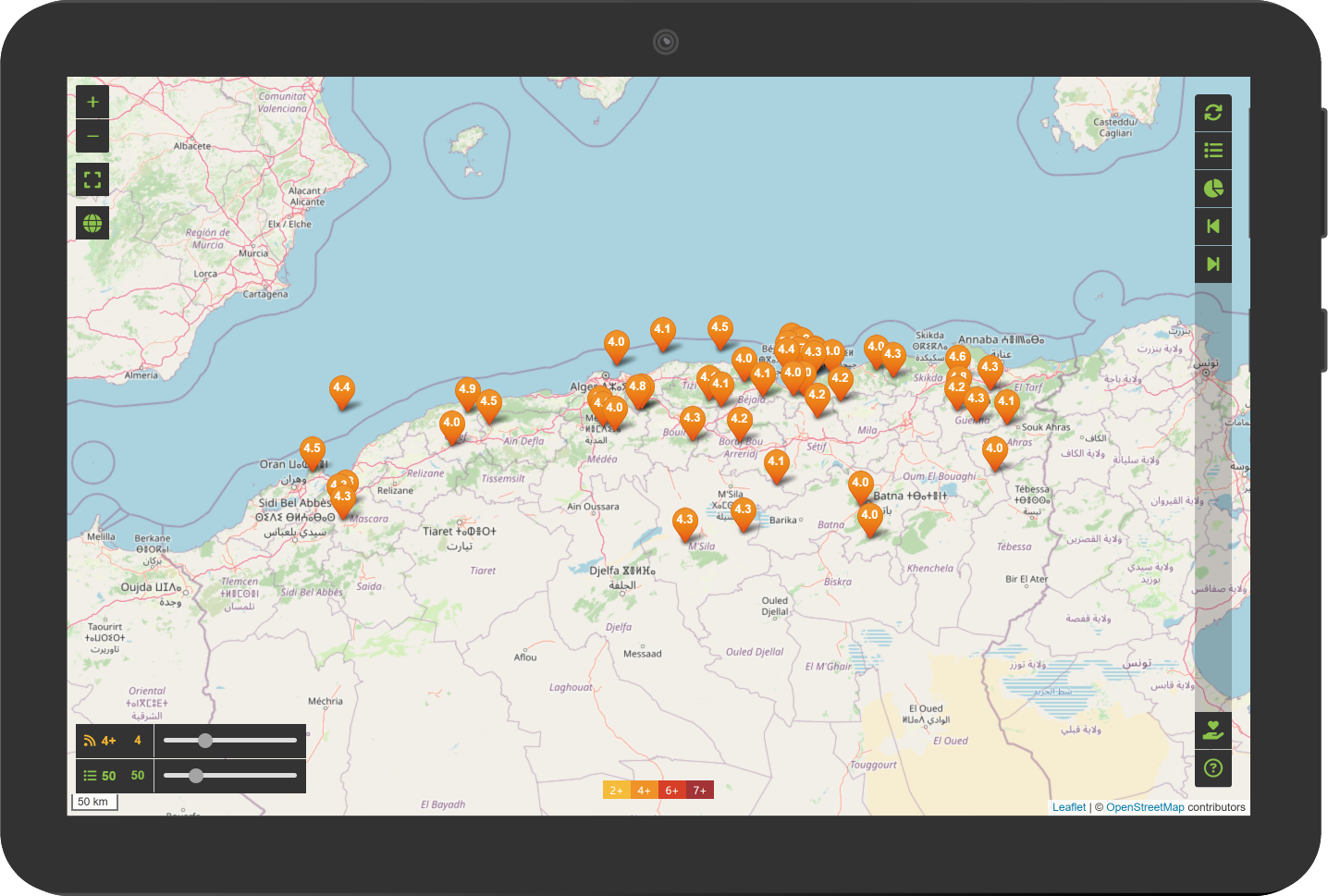Select the 6+ magnitude legend swatch
The image size is (1328, 896).
(672, 791)
